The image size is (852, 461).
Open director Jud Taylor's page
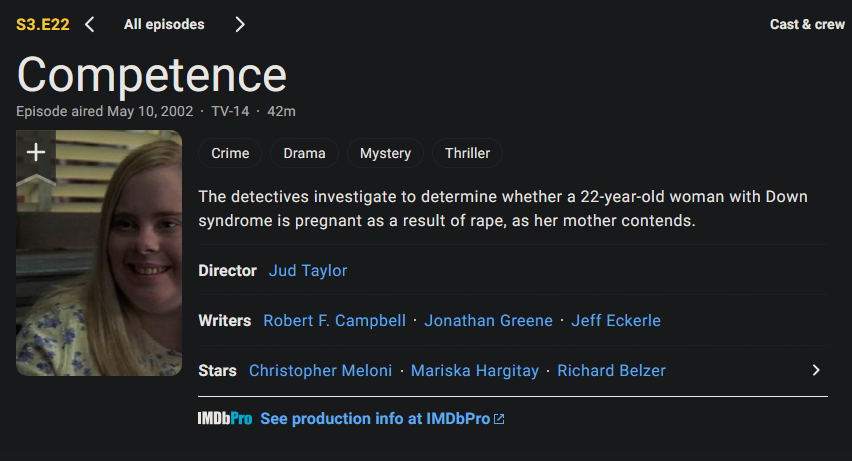(308, 270)
